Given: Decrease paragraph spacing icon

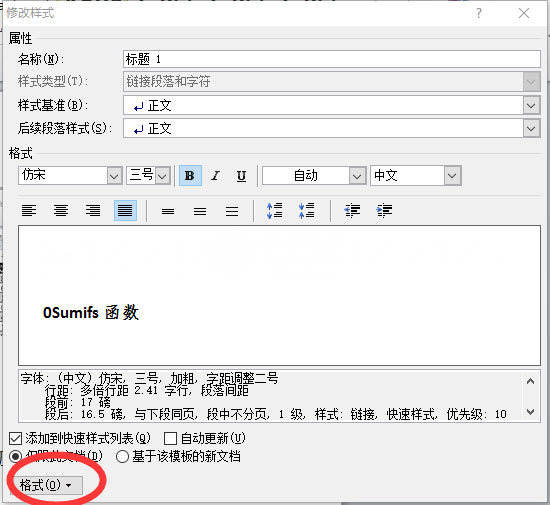Looking at the screenshot, I should (x=307, y=211).
